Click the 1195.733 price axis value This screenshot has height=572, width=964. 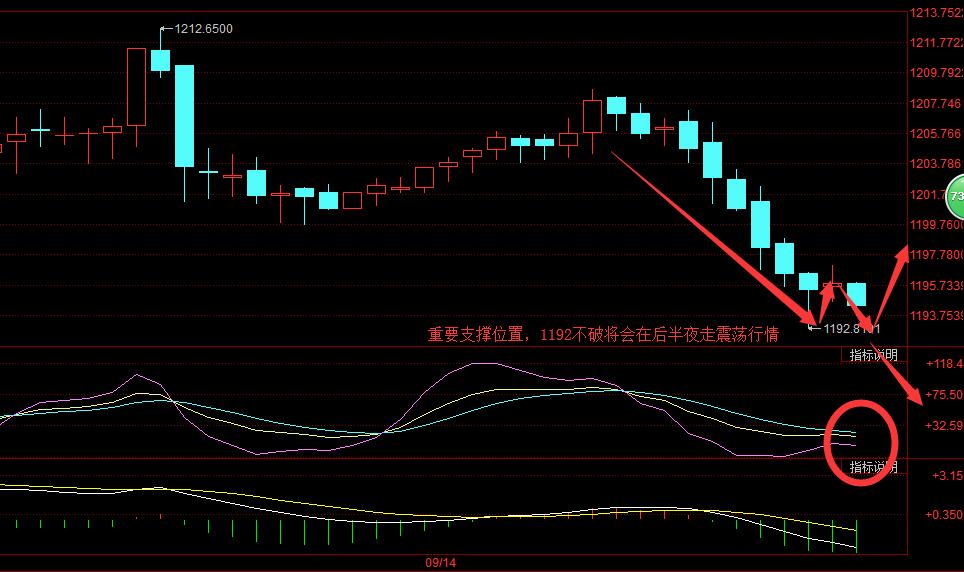point(936,285)
